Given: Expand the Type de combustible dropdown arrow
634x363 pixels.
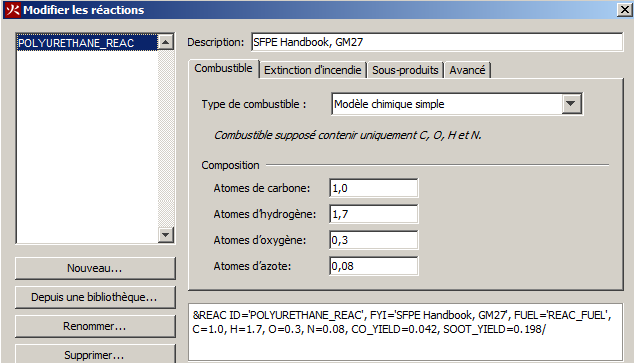Looking at the screenshot, I should pos(571,104).
